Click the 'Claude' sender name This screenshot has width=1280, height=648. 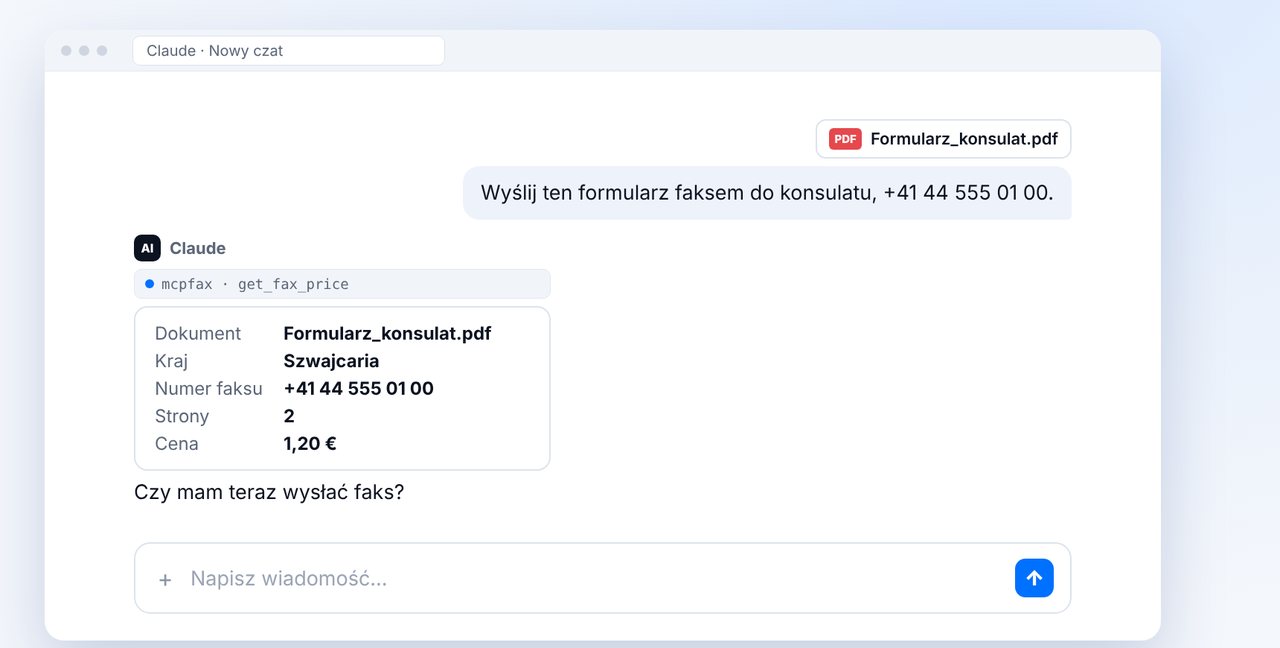(x=198, y=248)
